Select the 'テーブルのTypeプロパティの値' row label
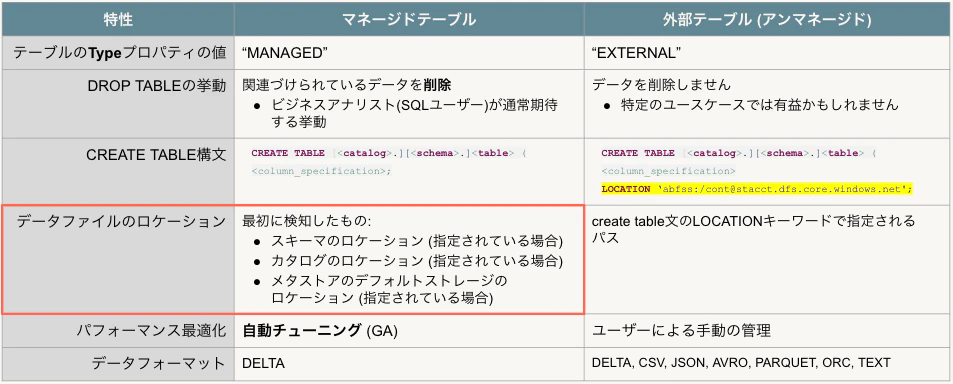The width and height of the screenshot is (953, 384). (119, 53)
